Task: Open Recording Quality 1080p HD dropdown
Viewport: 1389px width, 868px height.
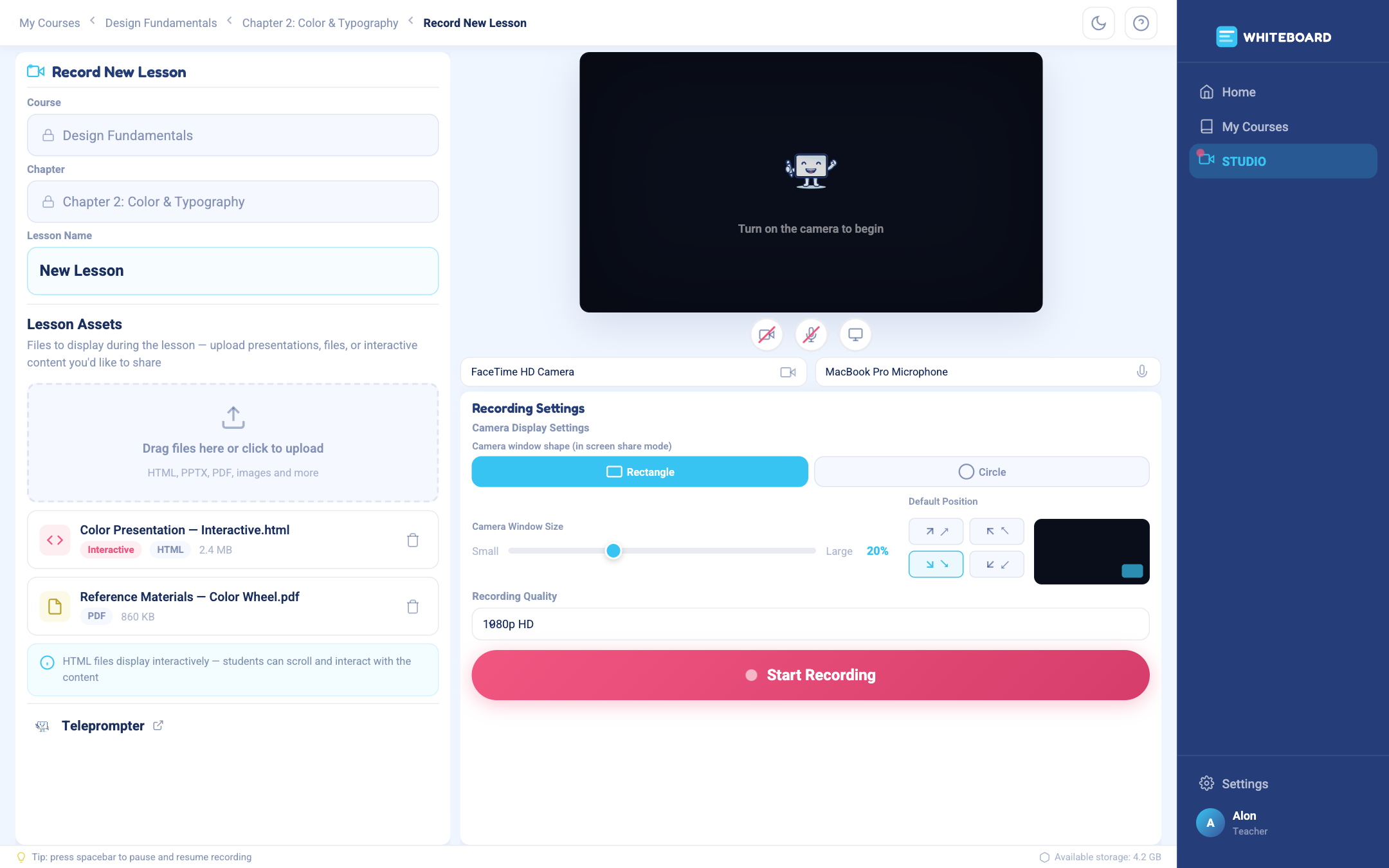Action: click(x=810, y=624)
